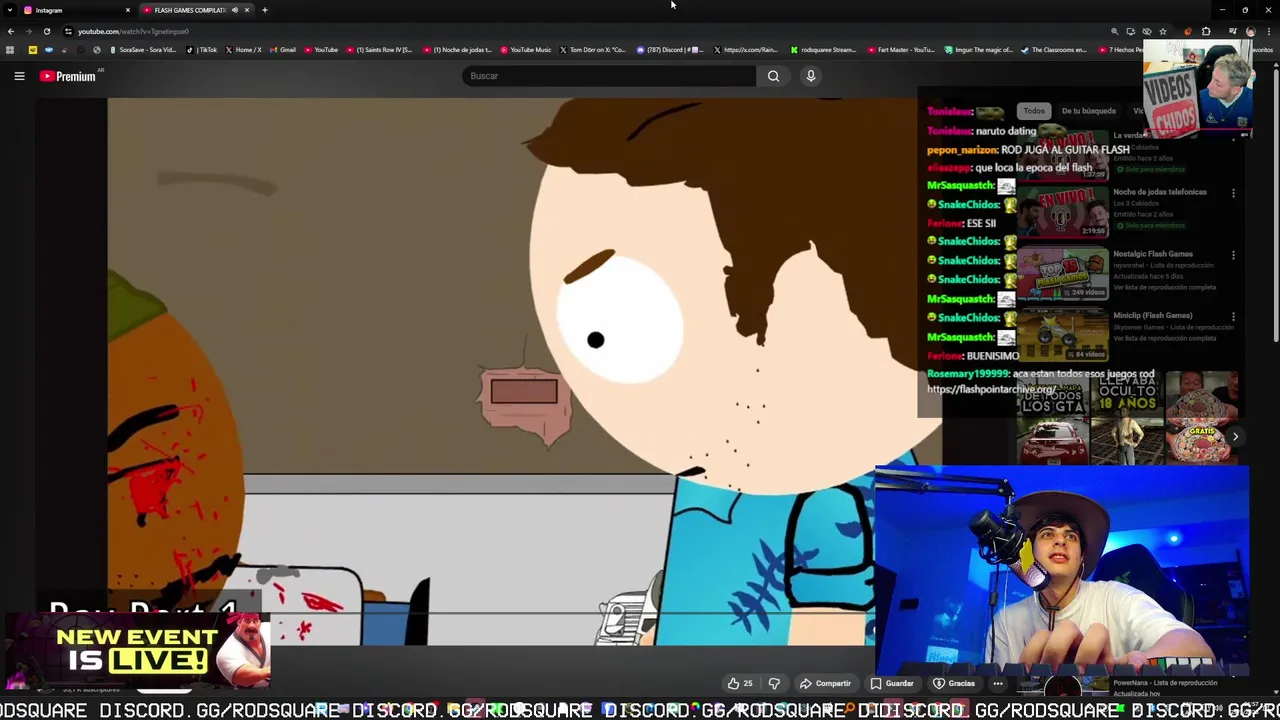
Task: Like the video with thumbs up
Action: tap(740, 683)
